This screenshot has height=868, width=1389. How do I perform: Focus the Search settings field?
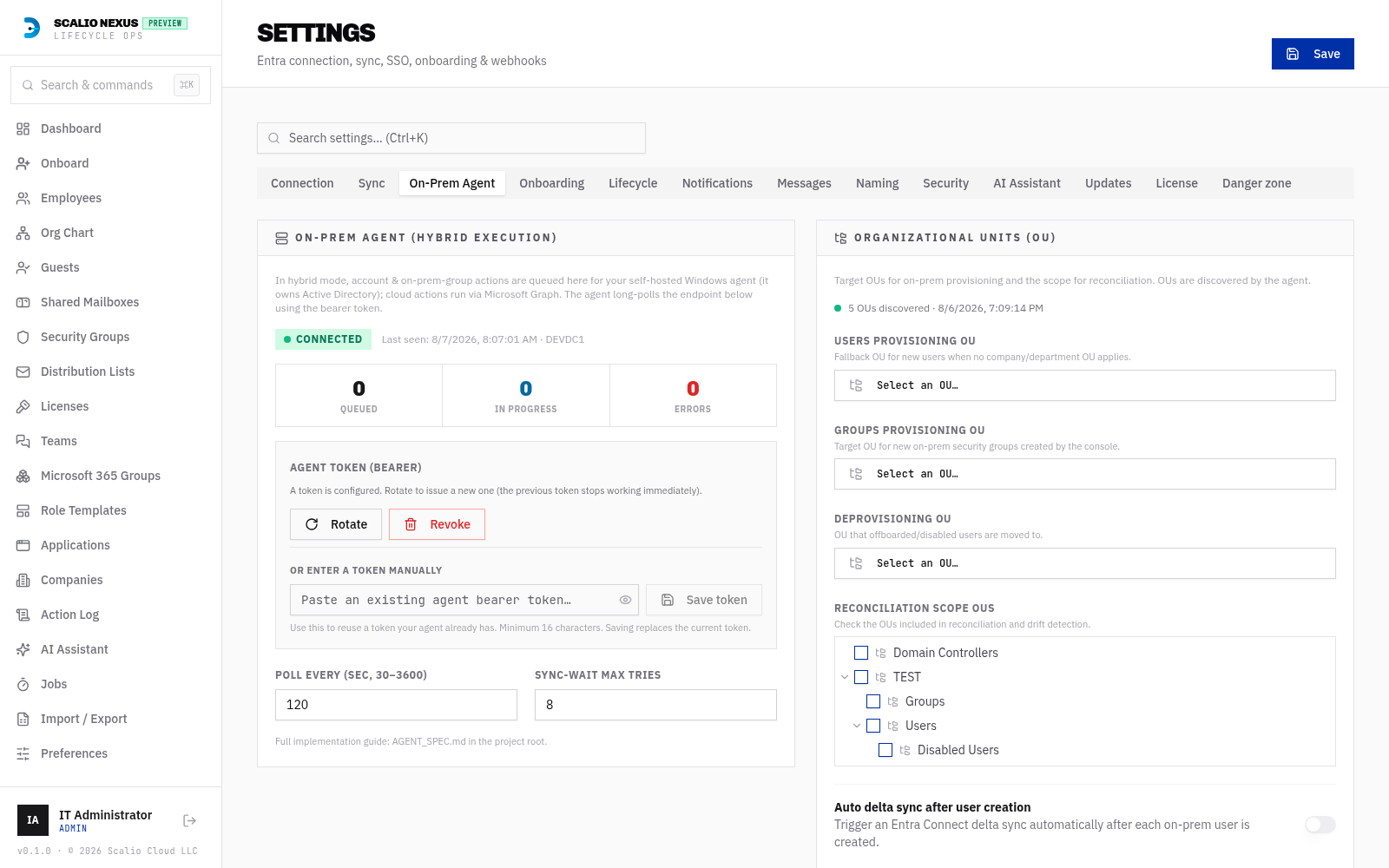[451, 138]
